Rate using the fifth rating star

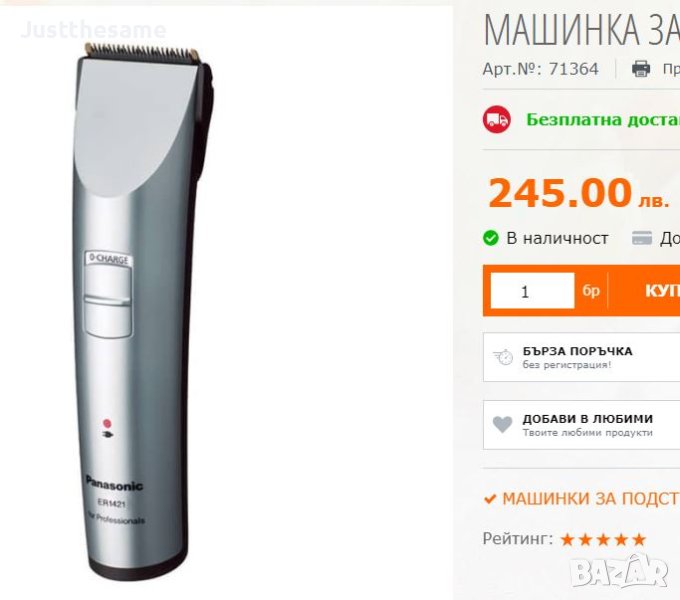tap(639, 540)
